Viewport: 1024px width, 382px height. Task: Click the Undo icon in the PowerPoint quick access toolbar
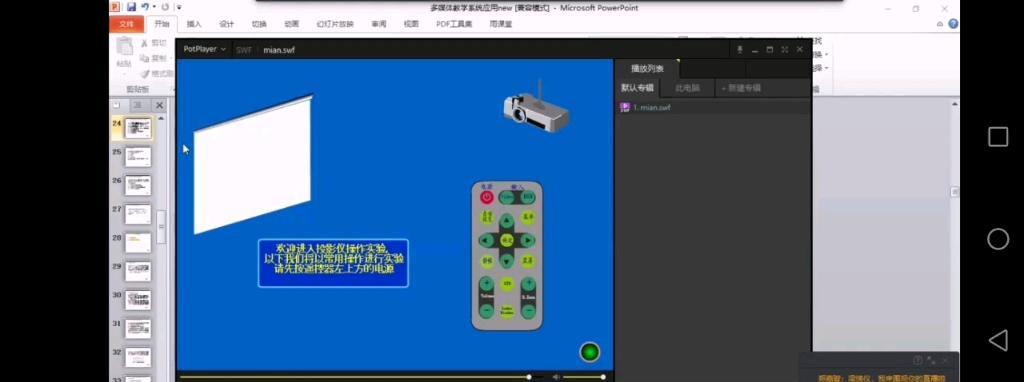pyautogui.click(x=145, y=7)
